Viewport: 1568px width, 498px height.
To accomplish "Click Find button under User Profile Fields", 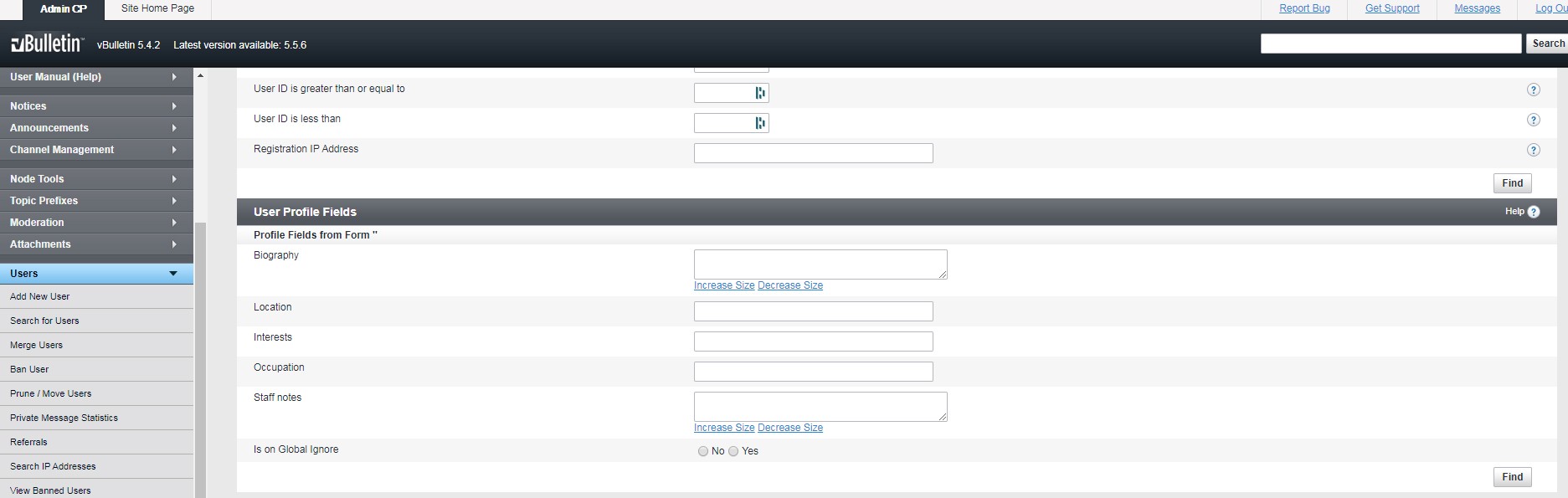I will (1512, 477).
